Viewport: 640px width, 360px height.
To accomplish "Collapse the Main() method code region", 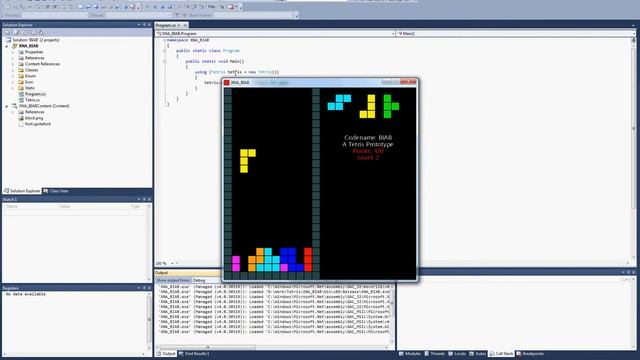I will 164,62.
